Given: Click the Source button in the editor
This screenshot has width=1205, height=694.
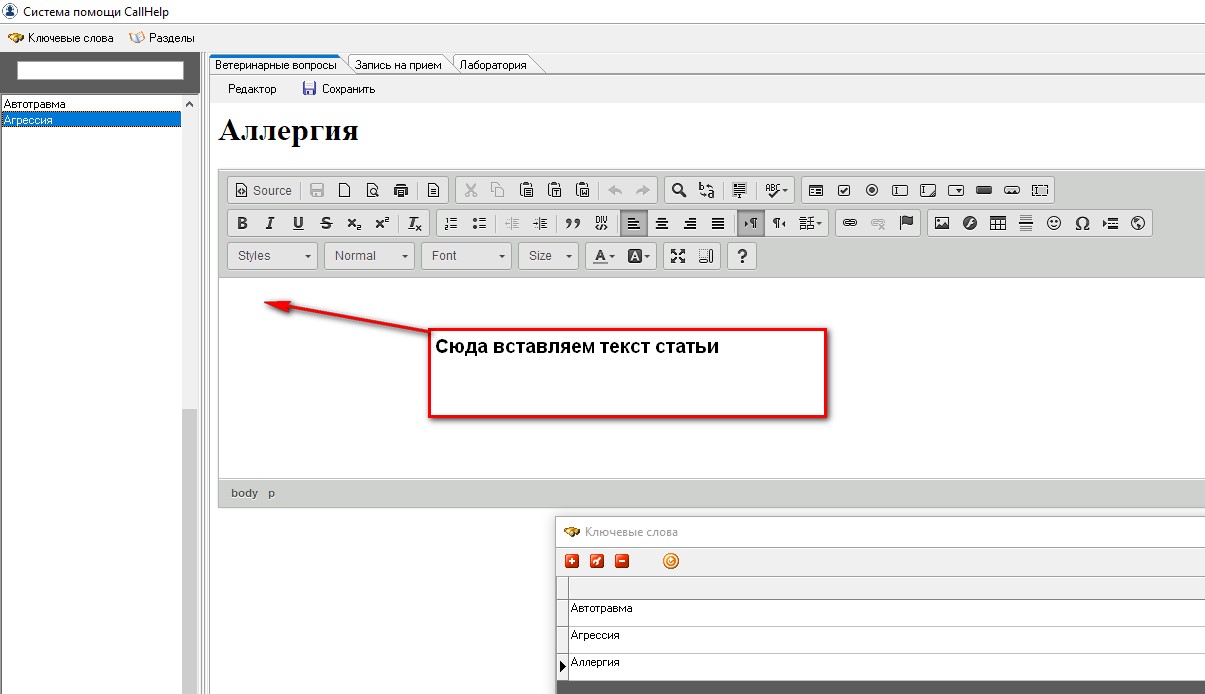Looking at the screenshot, I should [x=263, y=190].
